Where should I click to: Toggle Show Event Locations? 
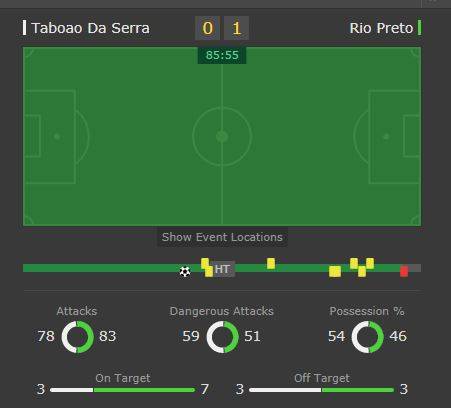coord(222,237)
